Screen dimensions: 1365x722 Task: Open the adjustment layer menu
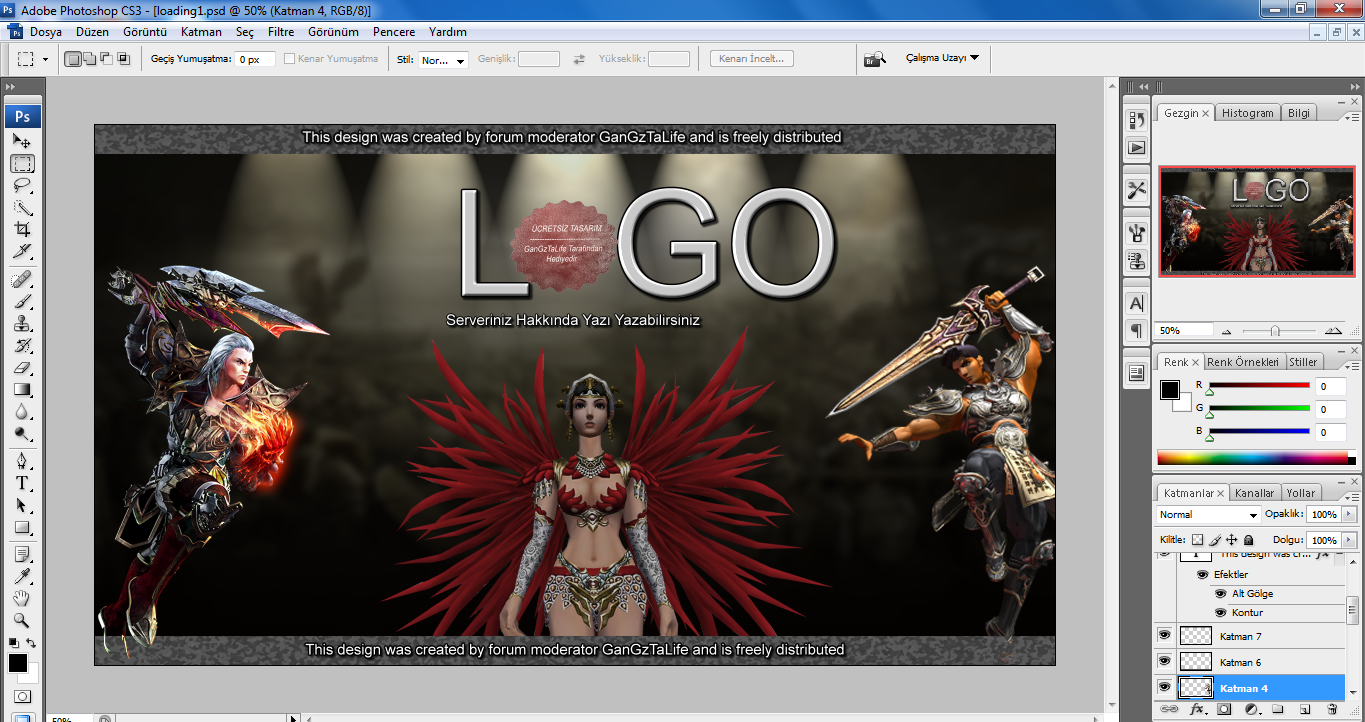[1251, 709]
